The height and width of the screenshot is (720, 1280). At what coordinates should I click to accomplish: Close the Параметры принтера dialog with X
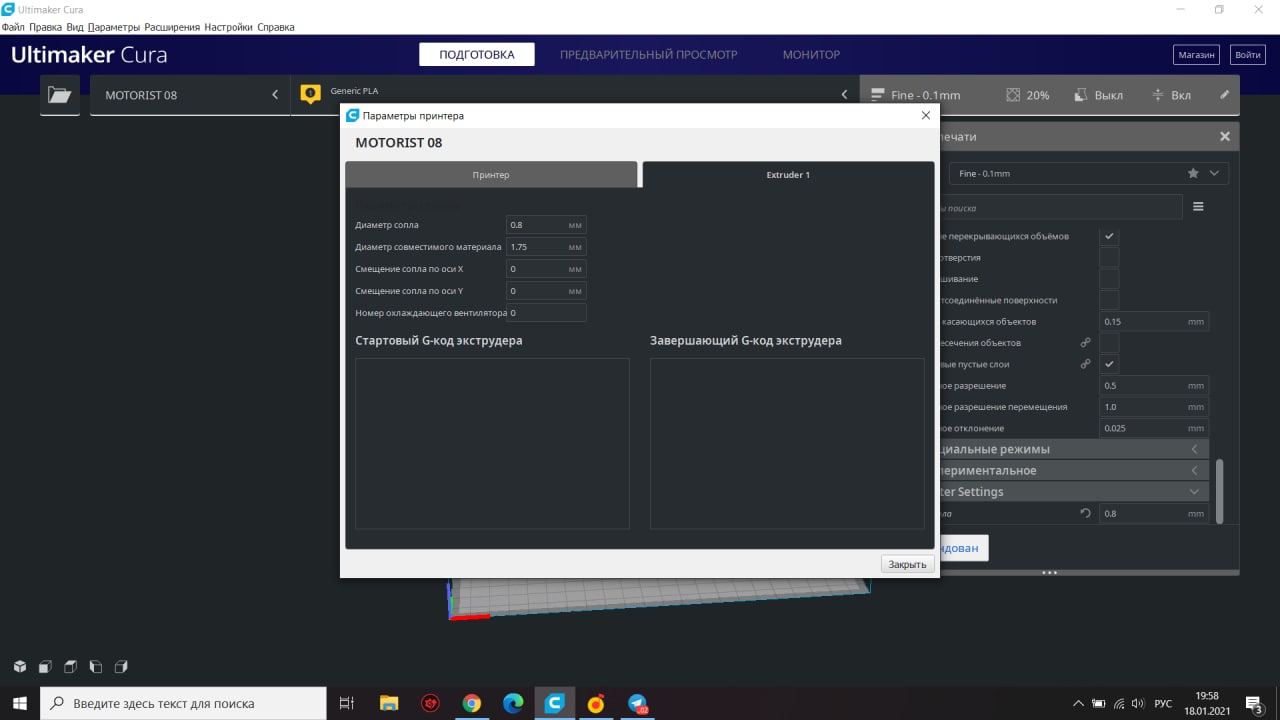(925, 116)
